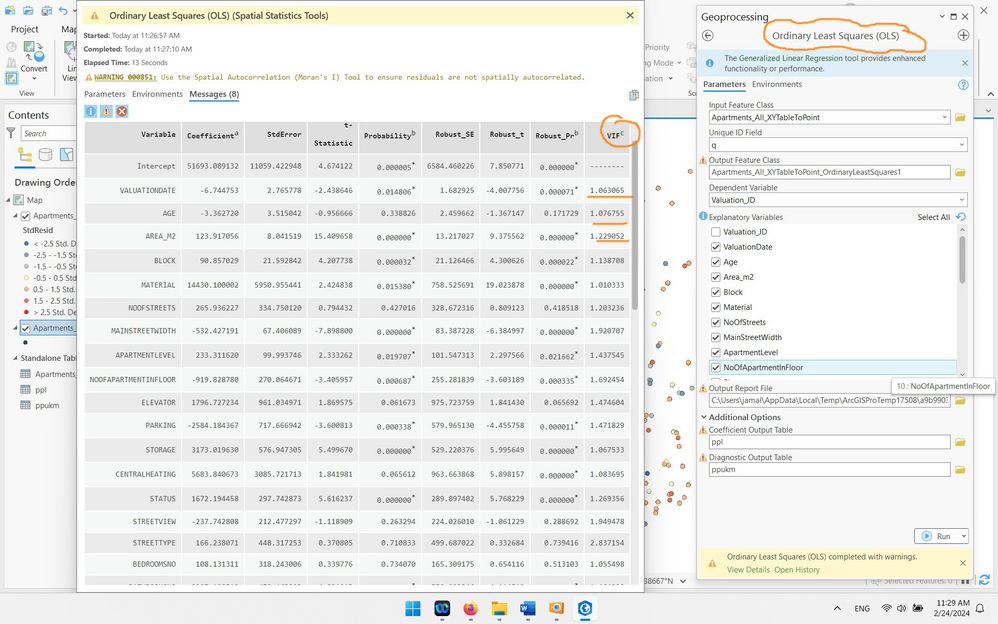Uncheck NoOfStreets explanatory variable
The width and height of the screenshot is (998, 624).
[x=715, y=322]
